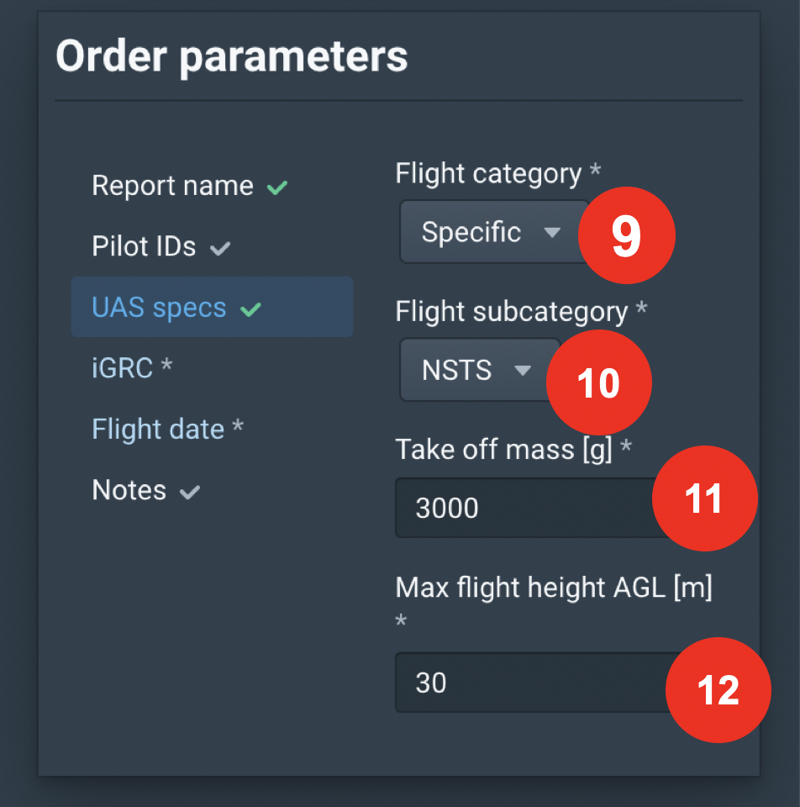Viewport: 800px width, 807px height.
Task: Go to the Pilot IDs section
Action: point(144,247)
